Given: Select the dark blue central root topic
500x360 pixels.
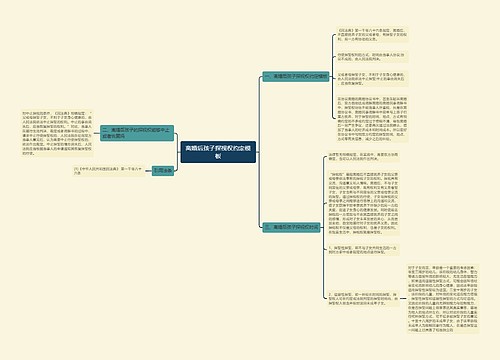Looking at the screenshot, I should (218, 152).
